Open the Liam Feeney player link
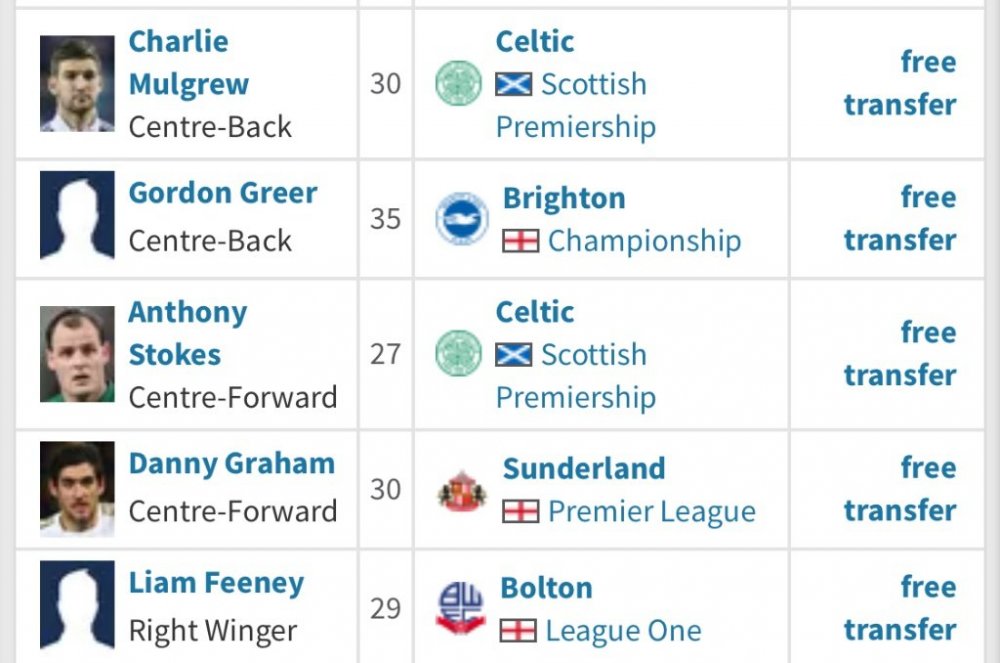The width and height of the screenshot is (1000, 663). 216,583
